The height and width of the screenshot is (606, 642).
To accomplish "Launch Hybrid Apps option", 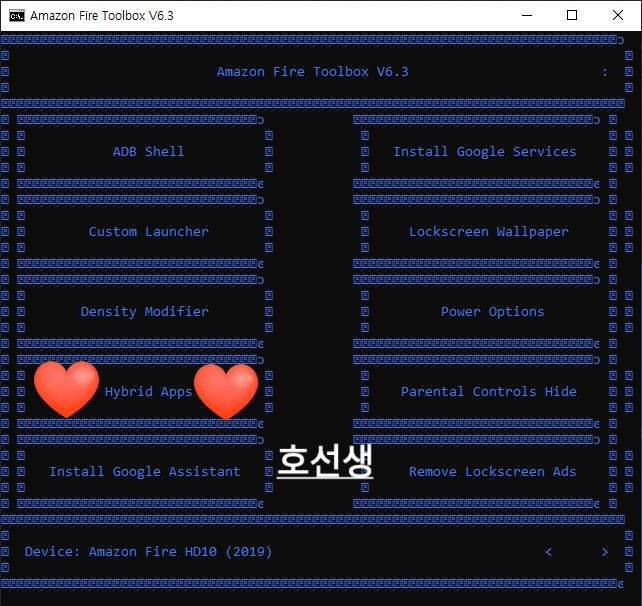I will click(148, 391).
